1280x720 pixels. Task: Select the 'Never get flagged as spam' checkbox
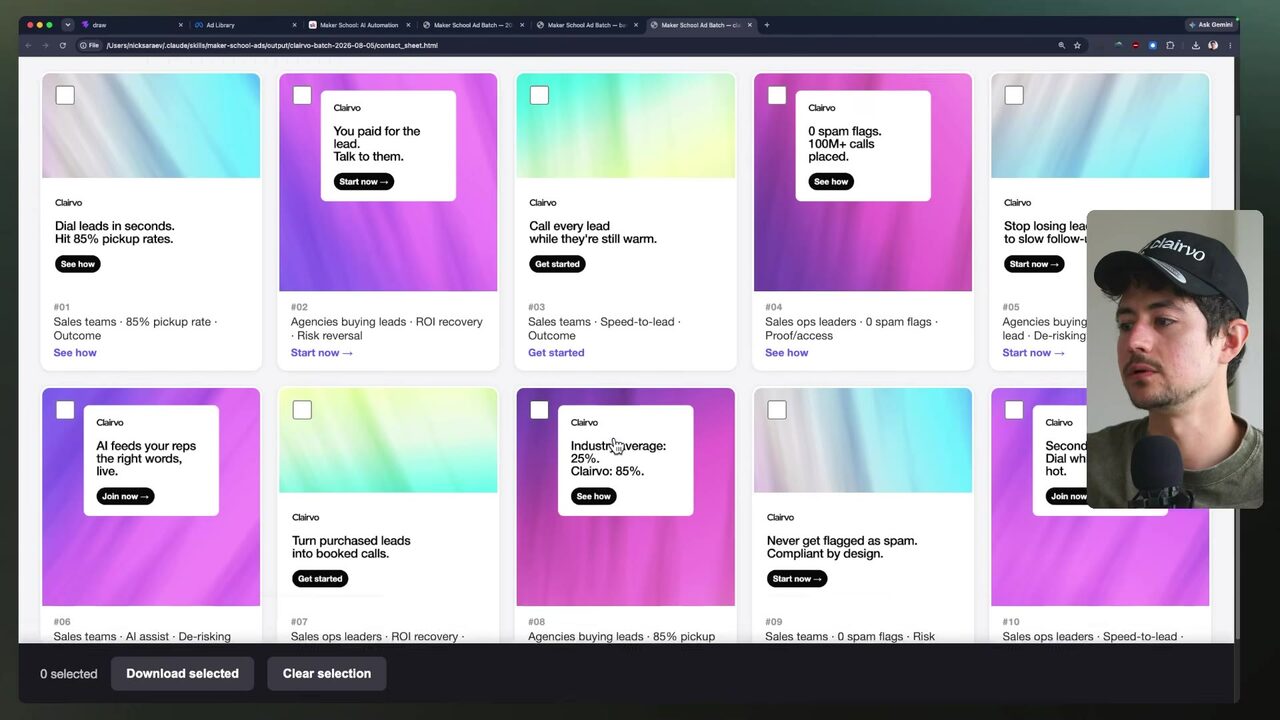777,410
